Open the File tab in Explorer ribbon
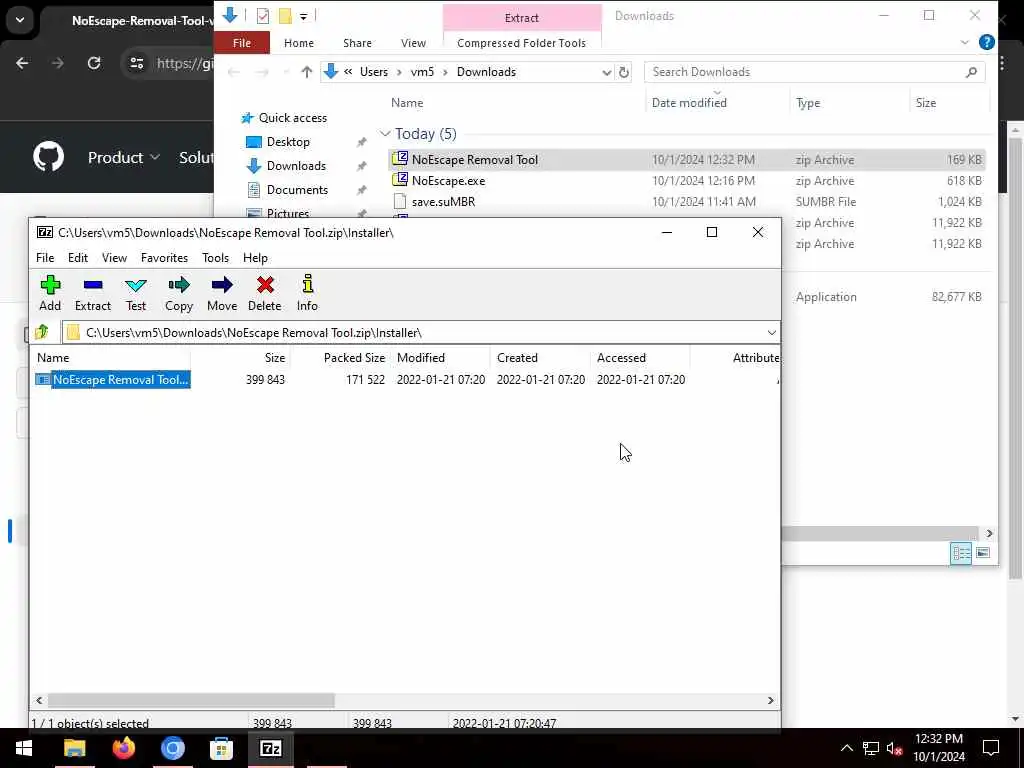Viewport: 1024px width, 768px height. pyautogui.click(x=242, y=43)
